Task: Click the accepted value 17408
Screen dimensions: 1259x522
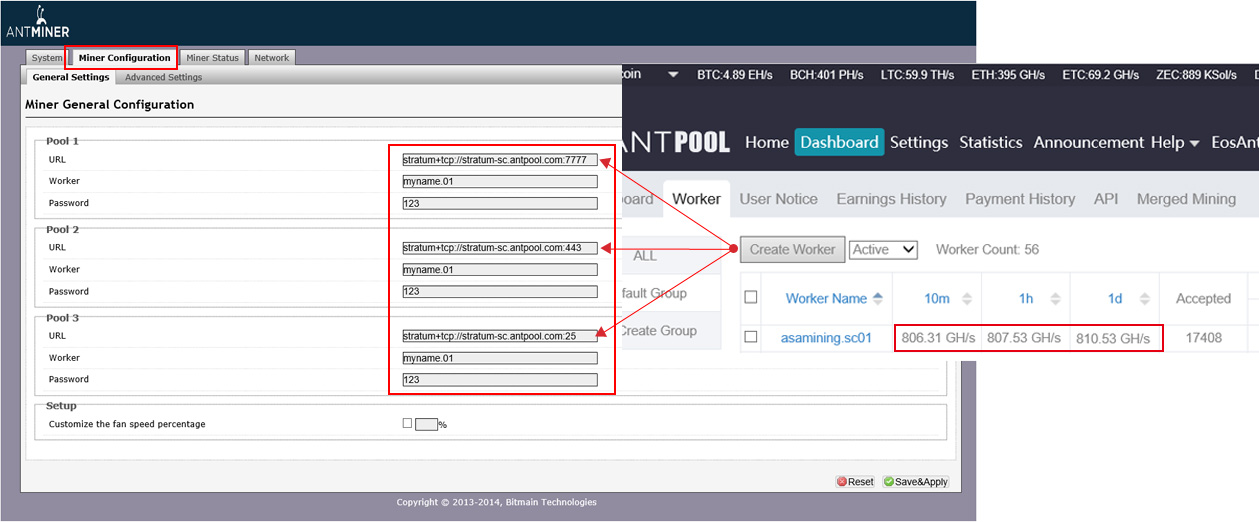Action: pos(1204,338)
